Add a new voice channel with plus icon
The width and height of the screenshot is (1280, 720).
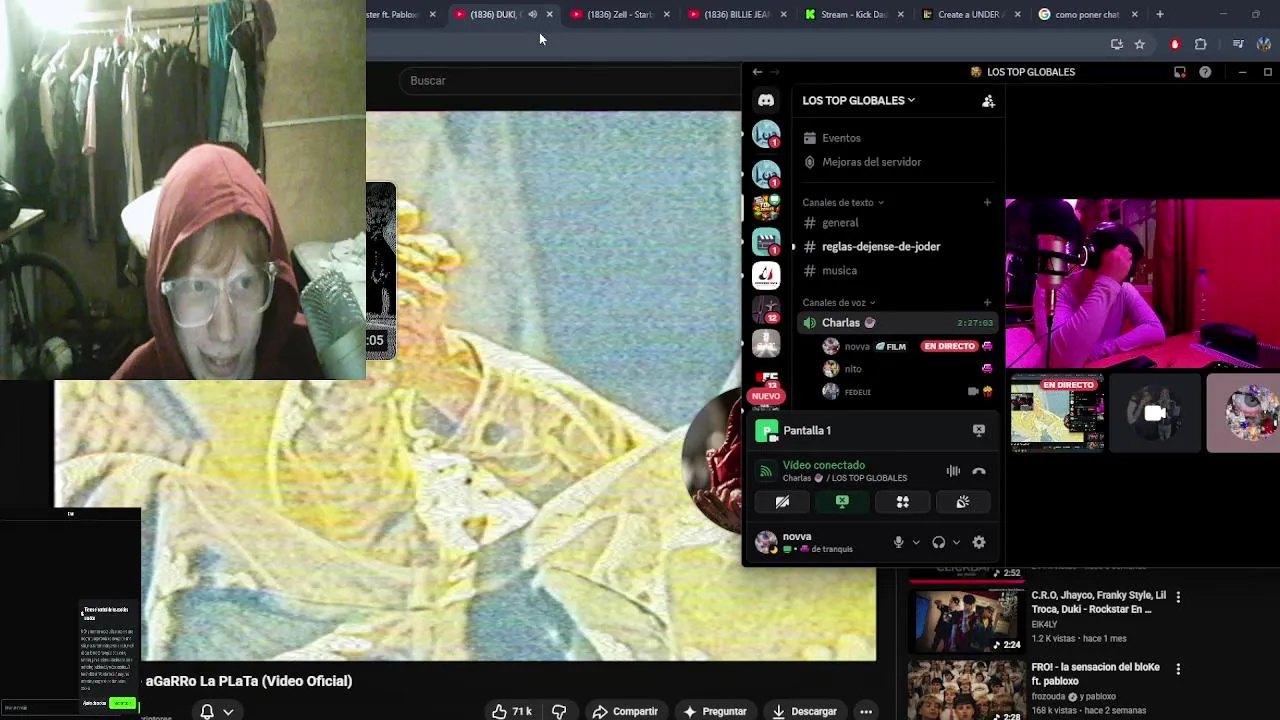[987, 302]
